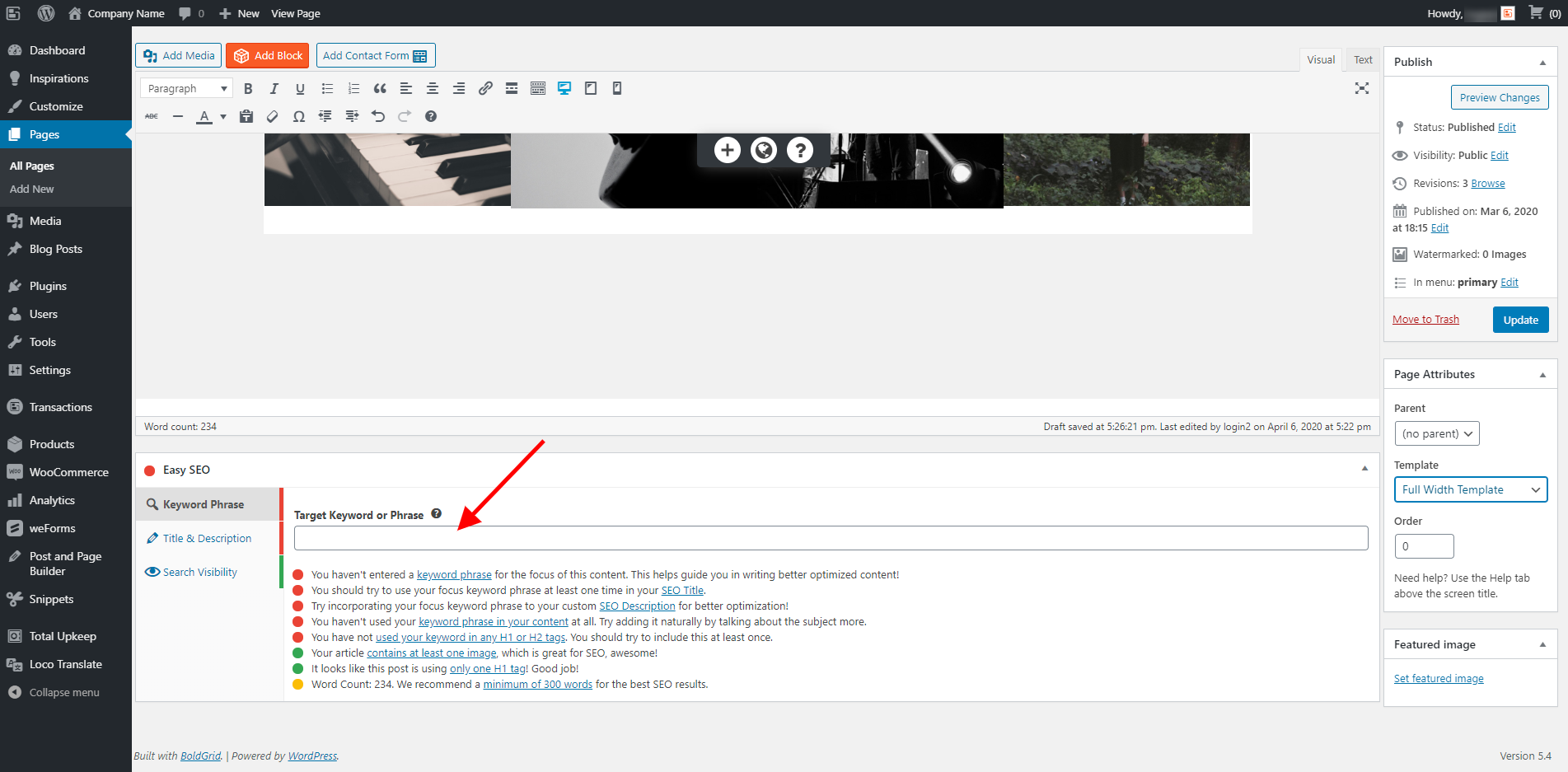Insert a special character

click(299, 116)
